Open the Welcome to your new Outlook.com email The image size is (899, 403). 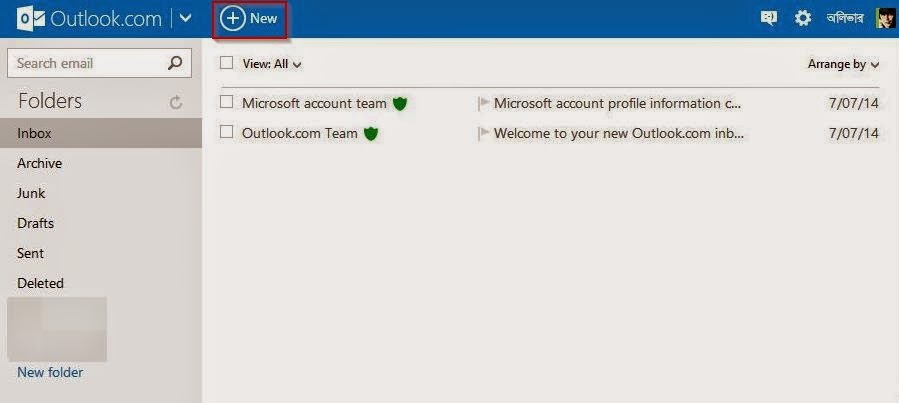coord(619,134)
